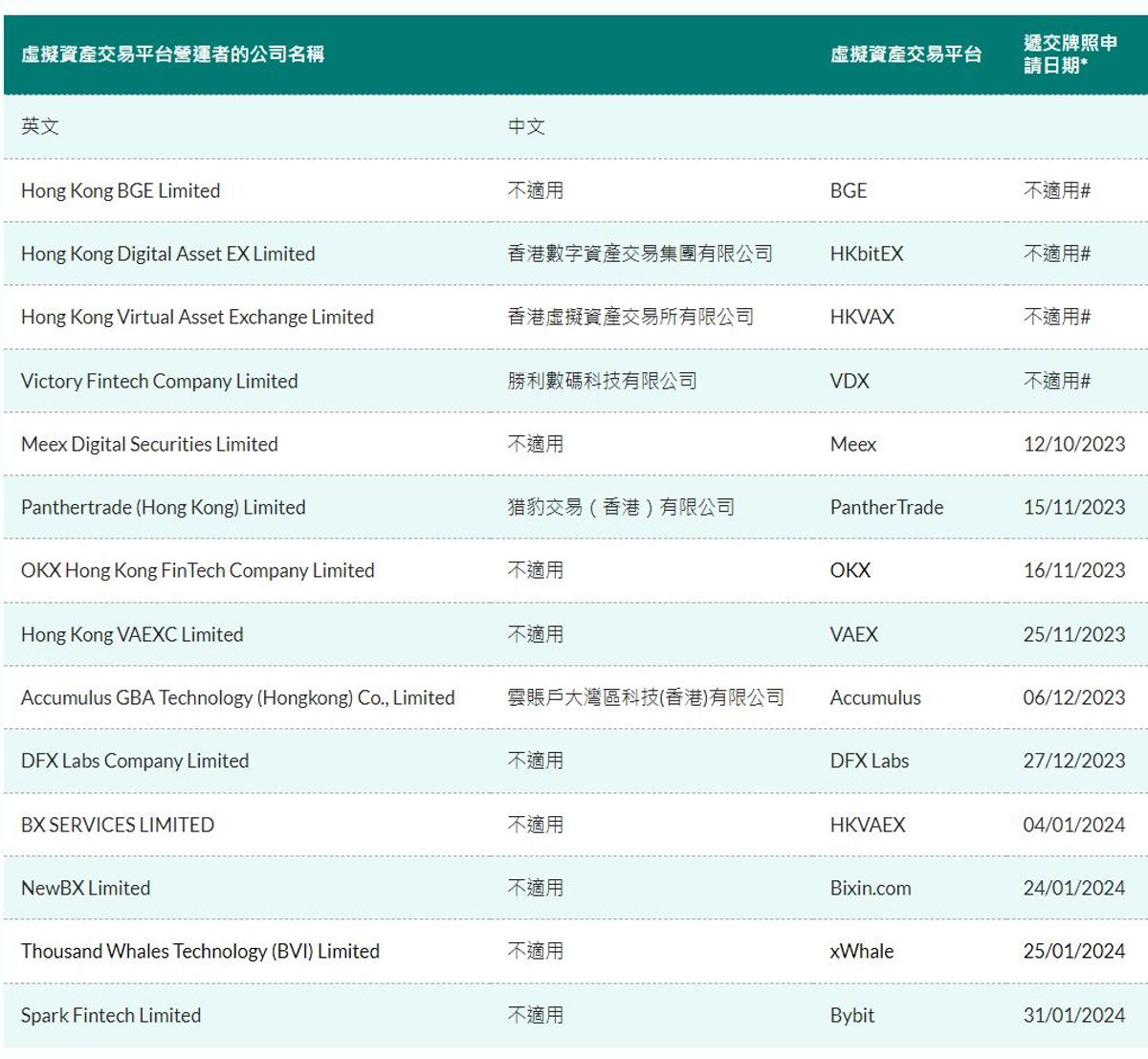Viewport: 1148px width, 1059px height.
Task: Select Accumulus GBA Technology (Hongkong) Co., Limited
Action: pos(238,697)
